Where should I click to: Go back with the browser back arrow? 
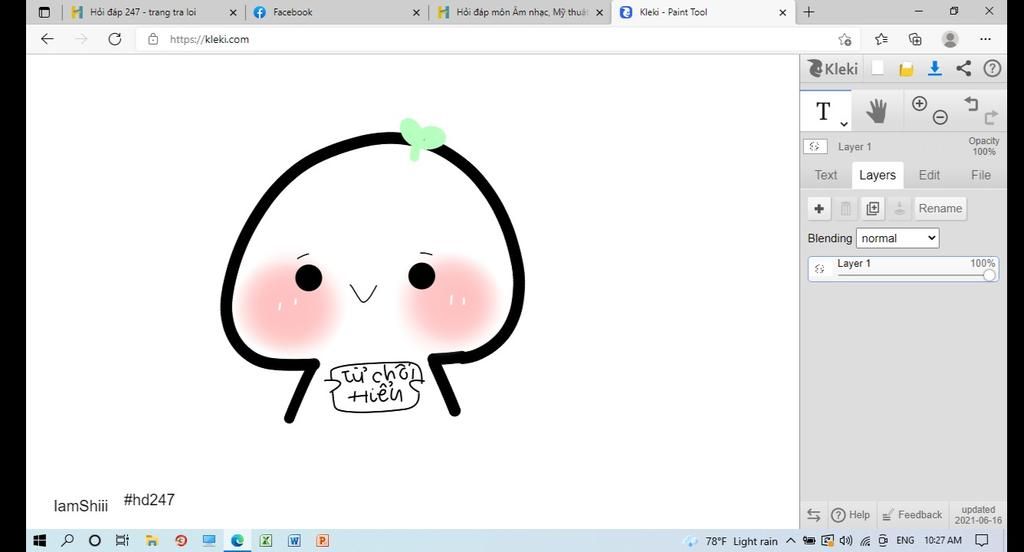click(47, 39)
